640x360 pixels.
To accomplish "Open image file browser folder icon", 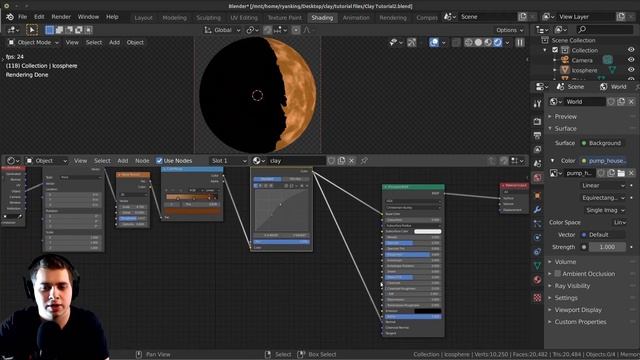I will coord(621,173).
